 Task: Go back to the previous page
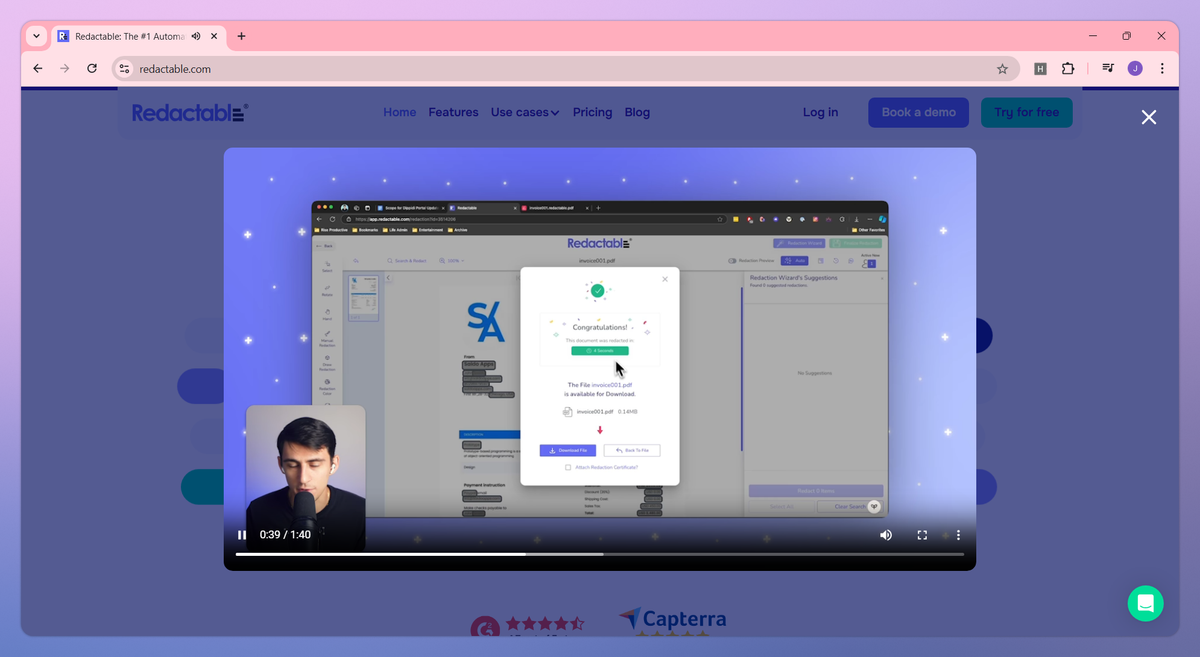click(x=38, y=69)
